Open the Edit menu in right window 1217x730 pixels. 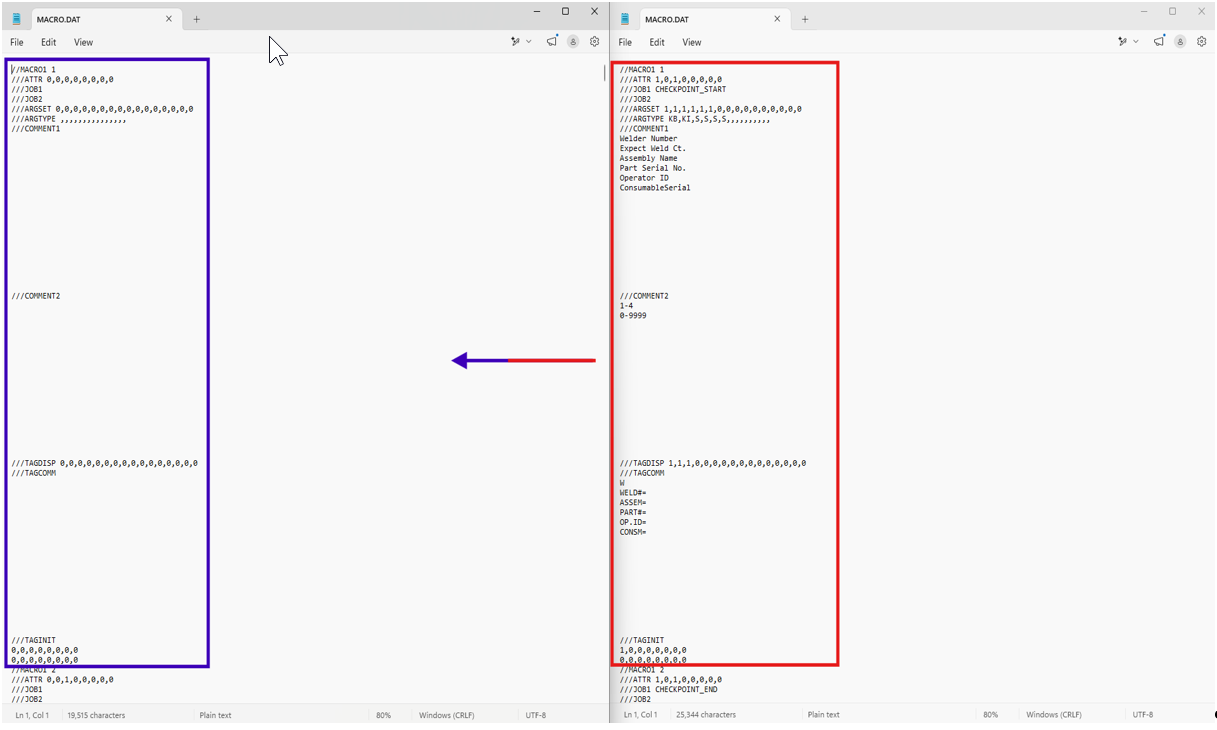coord(657,42)
